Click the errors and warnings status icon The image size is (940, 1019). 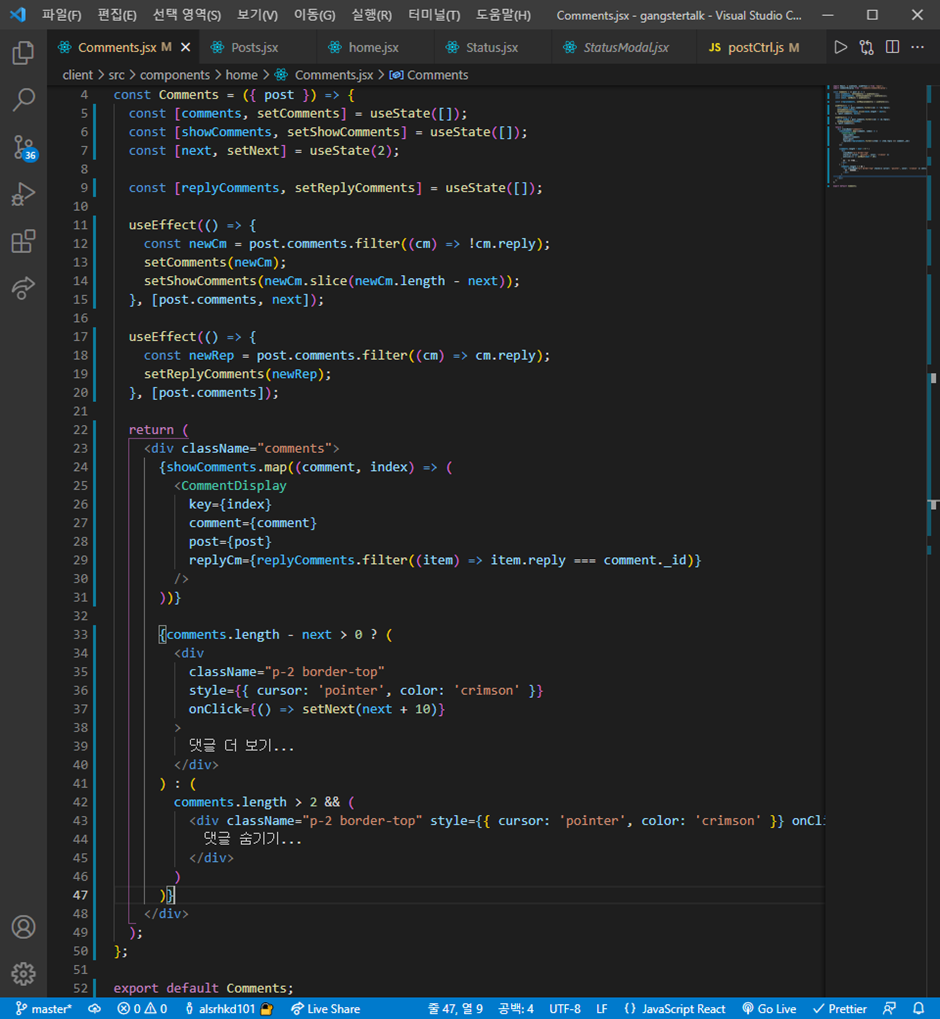pyautogui.click(x=142, y=1009)
